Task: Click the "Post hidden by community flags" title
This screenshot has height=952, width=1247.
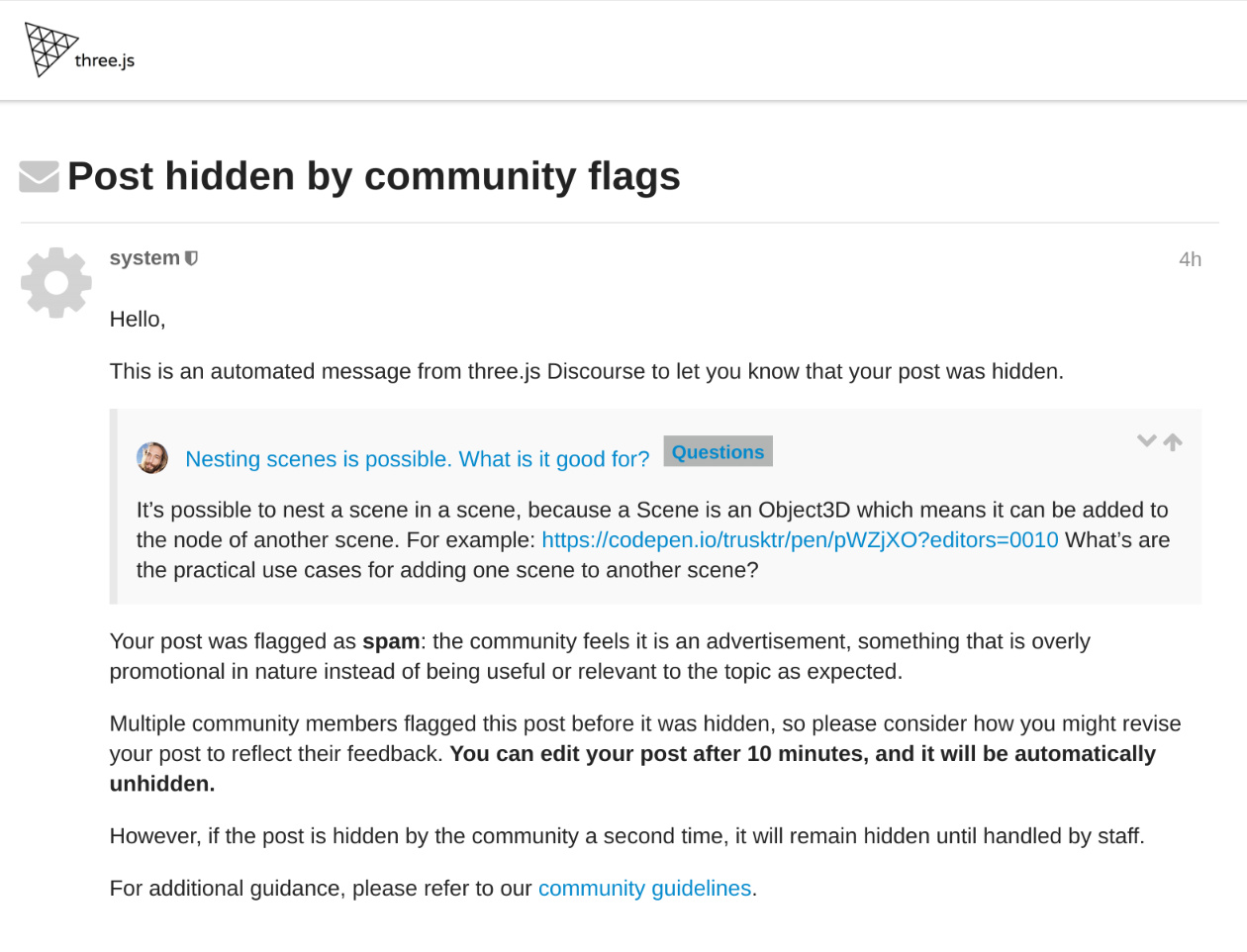Action: (x=373, y=176)
